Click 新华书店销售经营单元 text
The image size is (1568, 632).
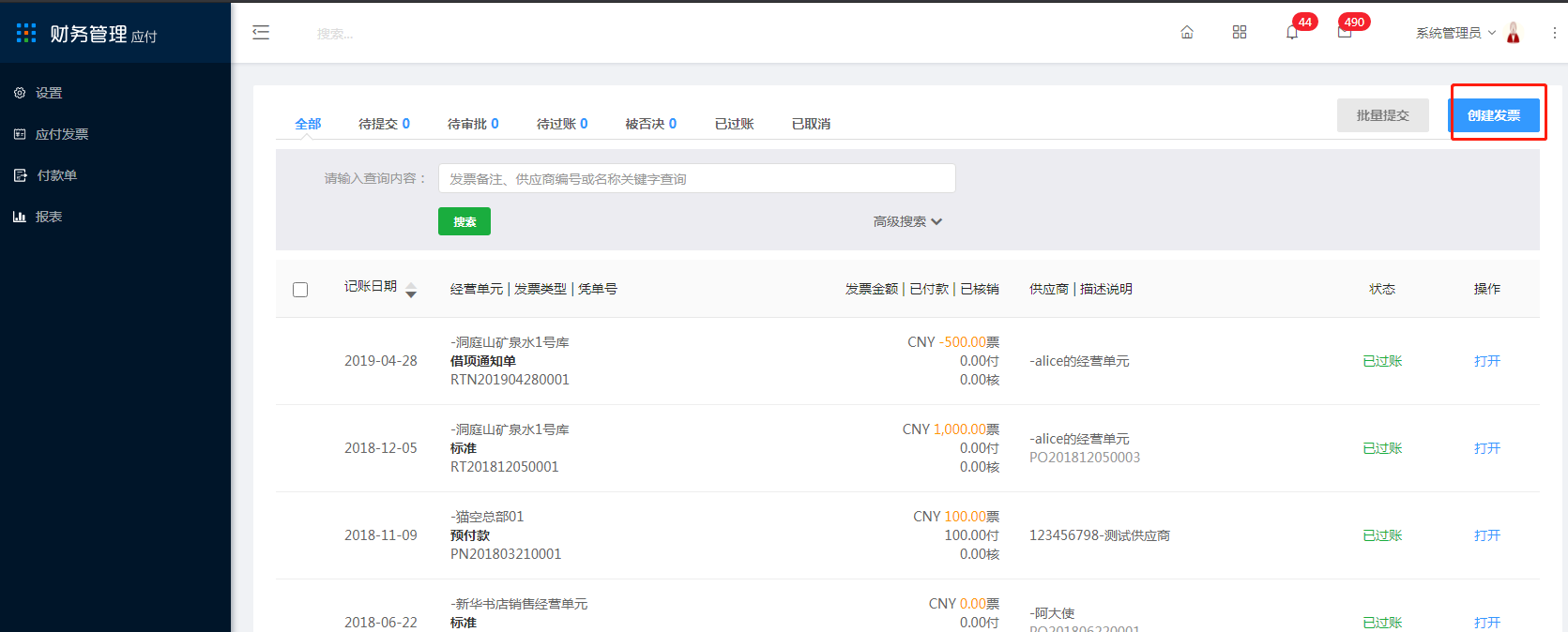coord(519,604)
